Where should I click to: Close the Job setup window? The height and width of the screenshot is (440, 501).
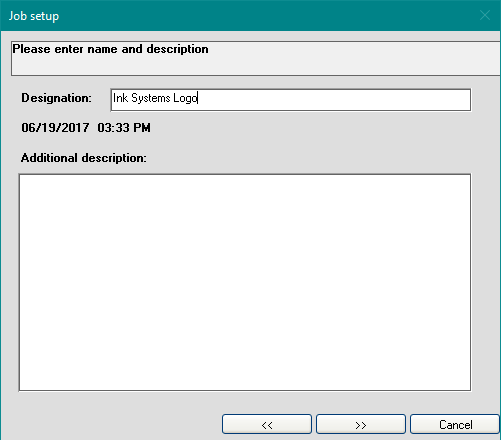pyautogui.click(x=485, y=15)
